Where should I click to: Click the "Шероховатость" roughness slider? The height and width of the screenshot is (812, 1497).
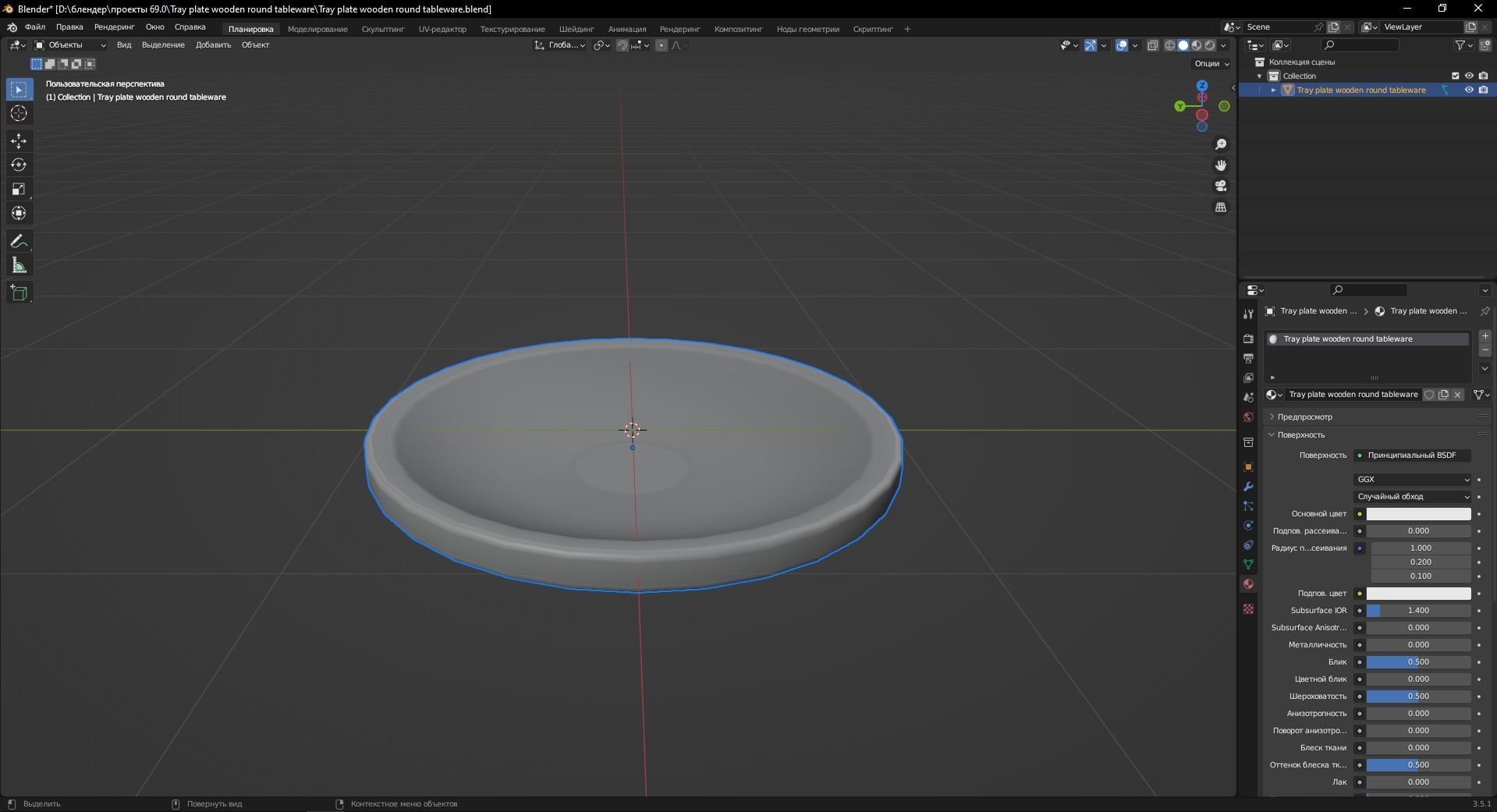coord(1418,697)
